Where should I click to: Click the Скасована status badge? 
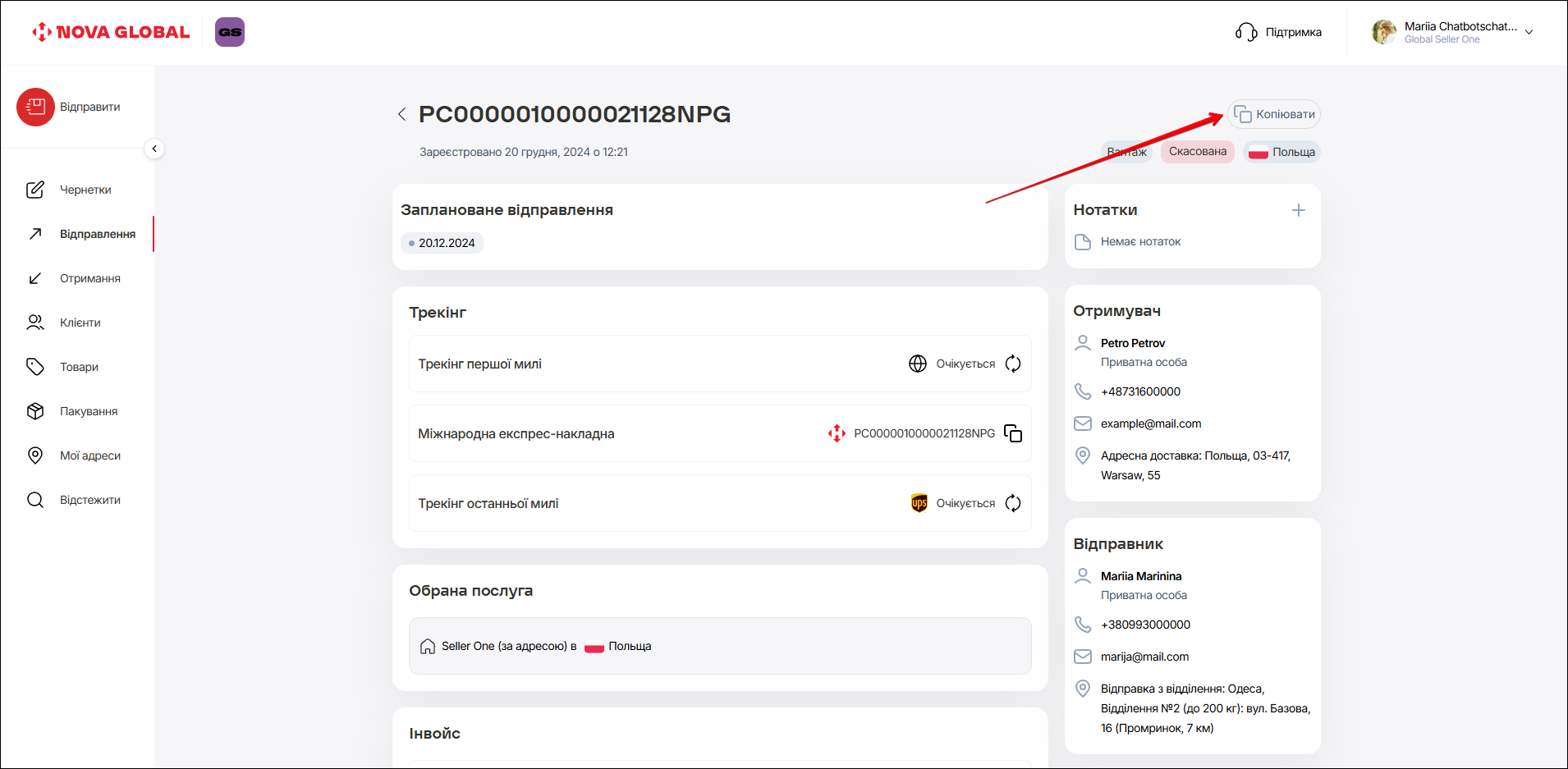1197,152
